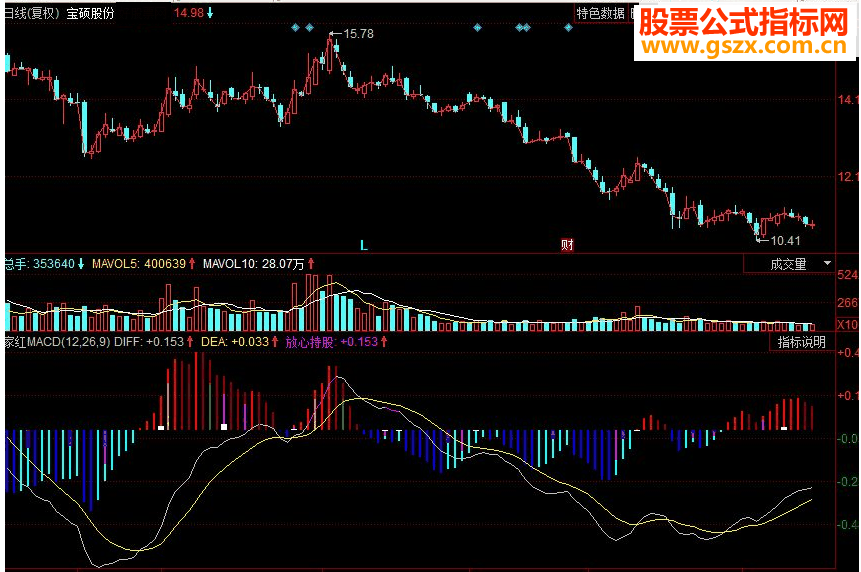Click the first blue diamond info marker
861x572 pixels.
(295, 27)
